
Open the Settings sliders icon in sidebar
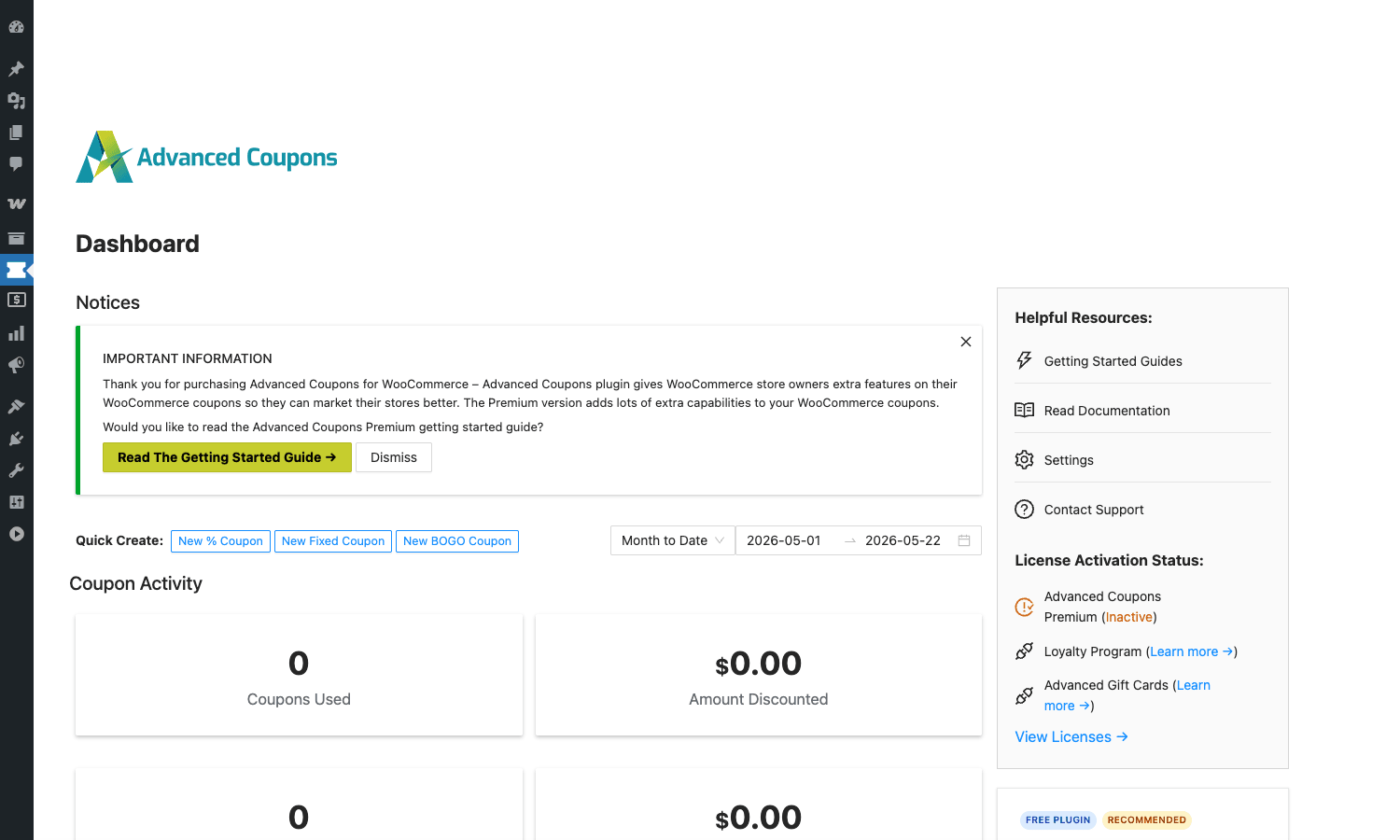(x=16, y=502)
